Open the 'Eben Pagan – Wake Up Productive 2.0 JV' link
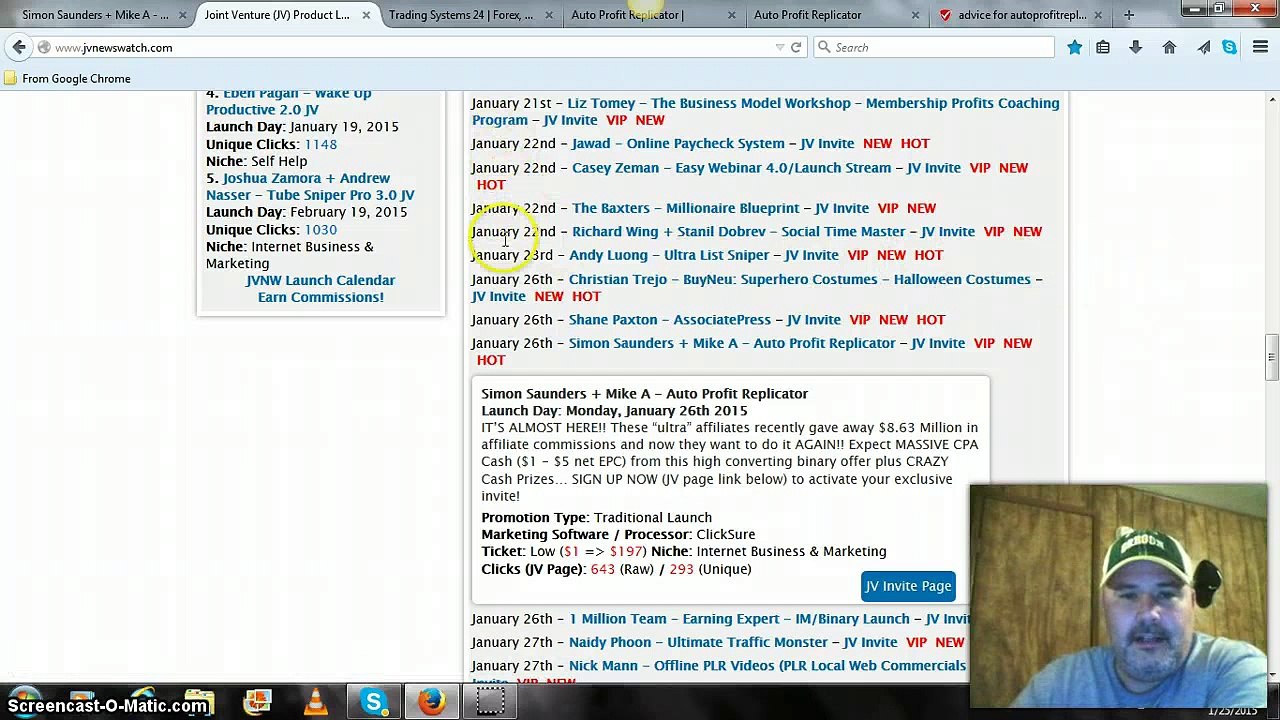 pyautogui.click(x=288, y=101)
